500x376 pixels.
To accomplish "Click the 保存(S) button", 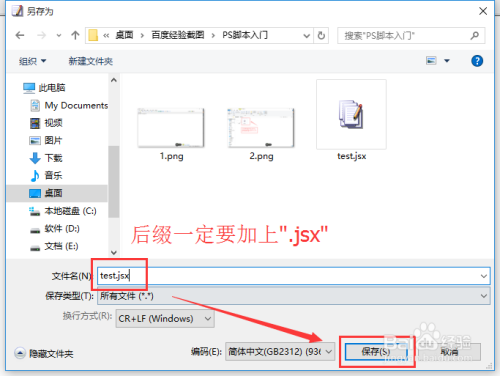I will click(x=376, y=352).
